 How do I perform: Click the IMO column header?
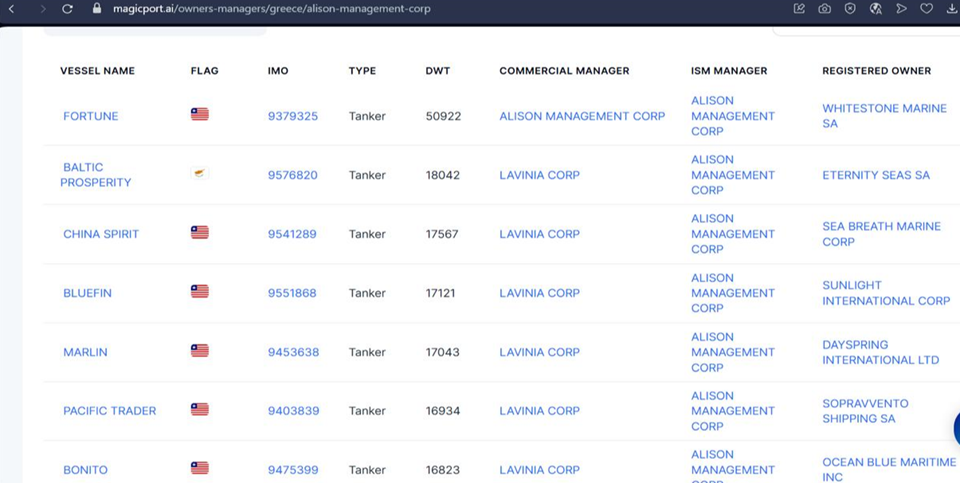click(x=278, y=70)
